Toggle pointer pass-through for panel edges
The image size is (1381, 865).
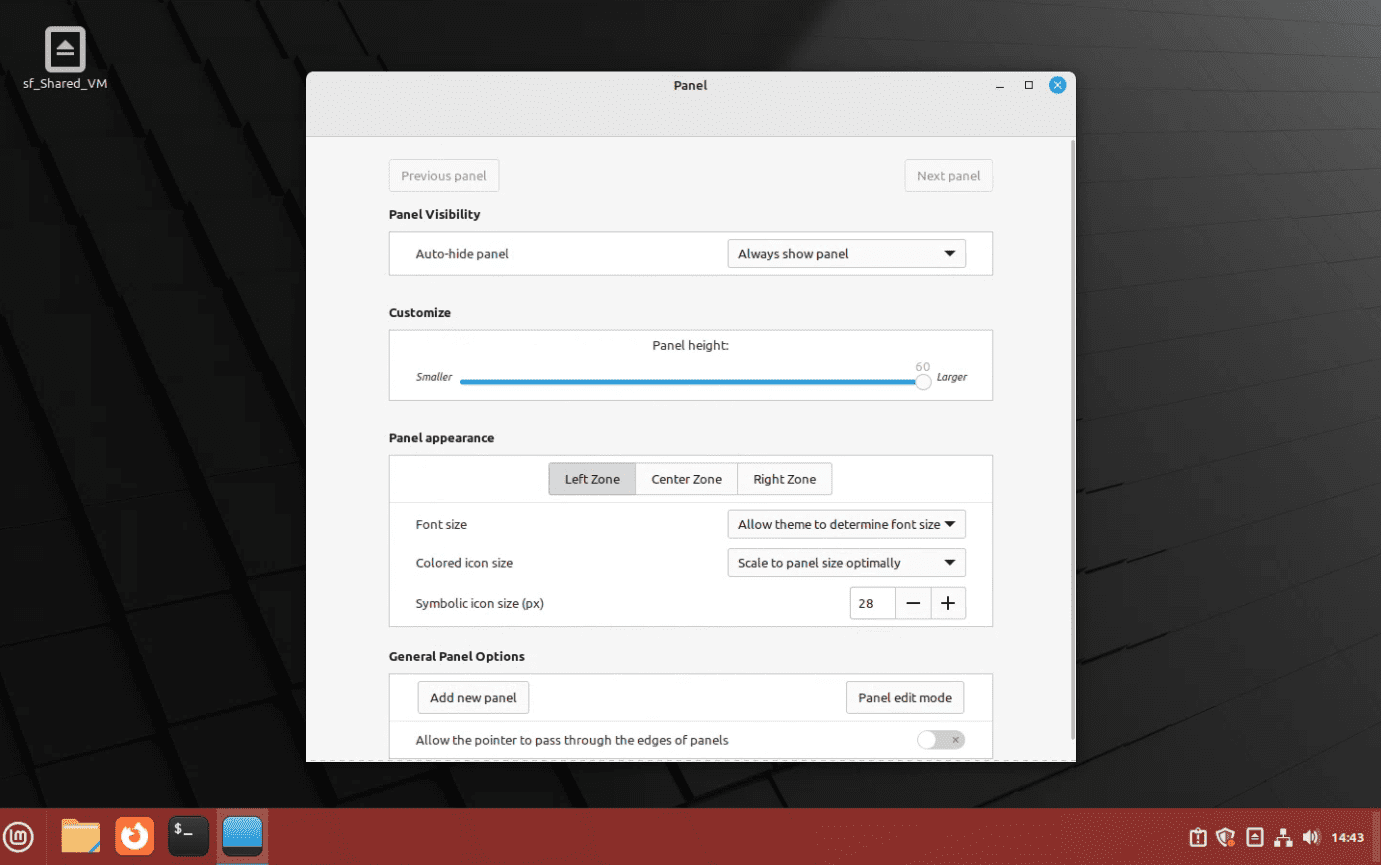point(939,739)
